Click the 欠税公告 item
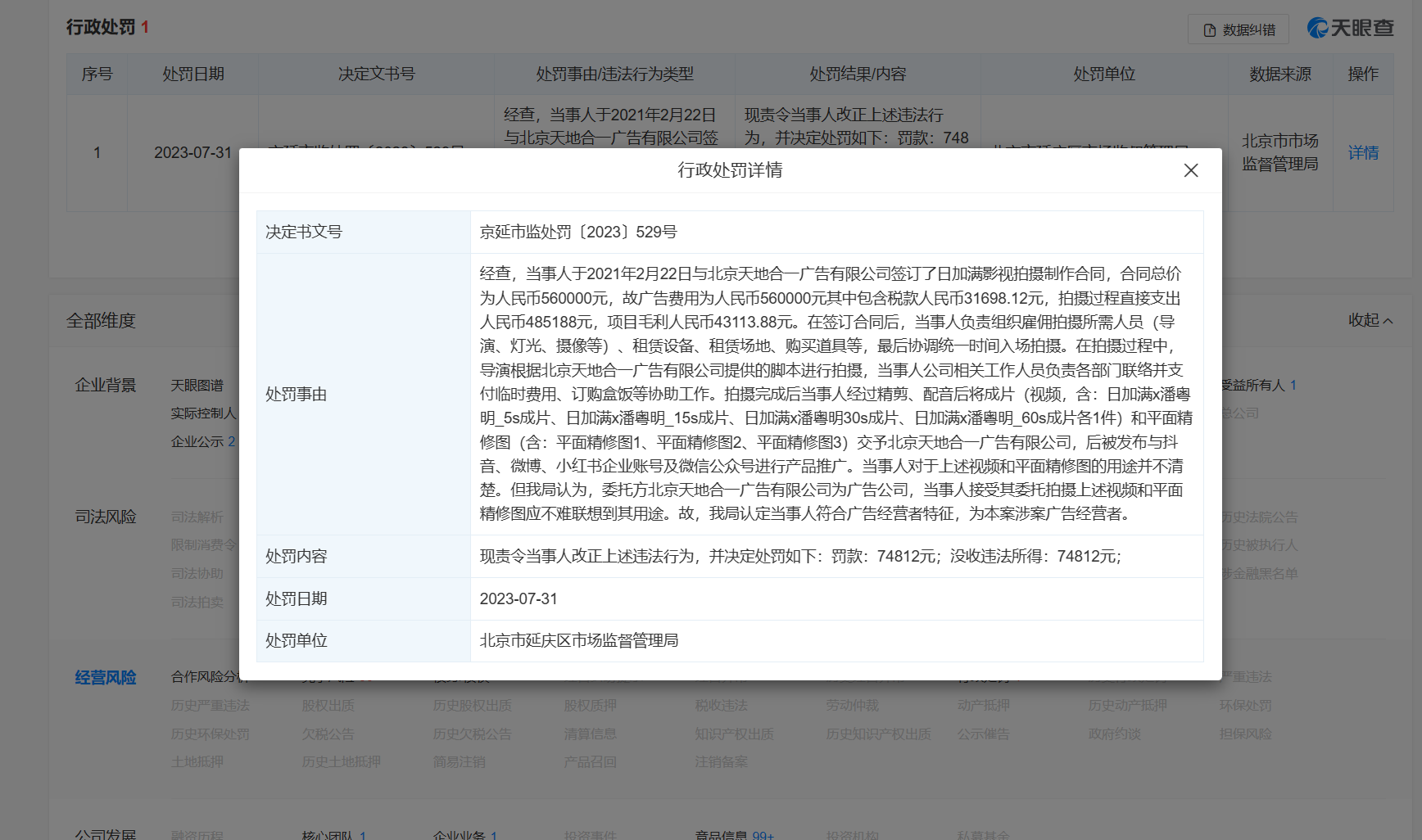This screenshot has height=840, width=1422. coord(328,734)
